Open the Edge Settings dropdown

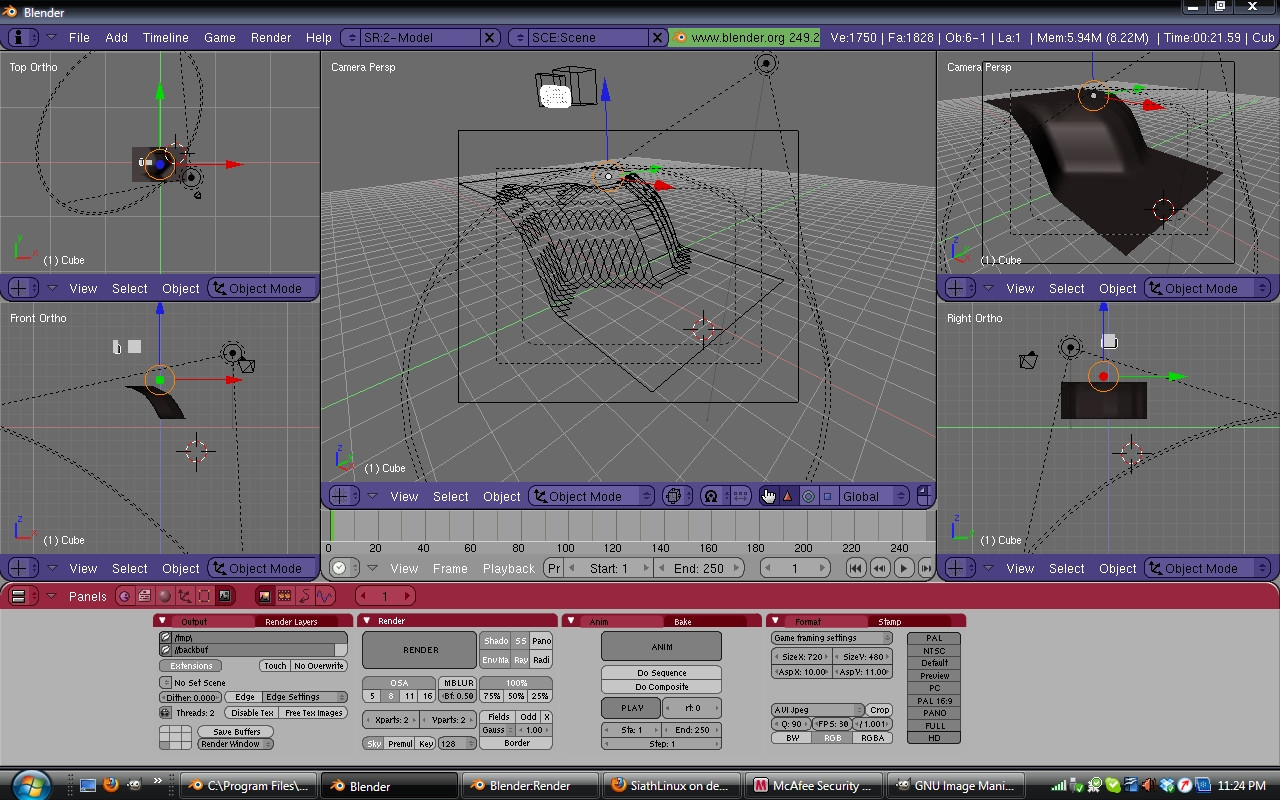(x=305, y=697)
